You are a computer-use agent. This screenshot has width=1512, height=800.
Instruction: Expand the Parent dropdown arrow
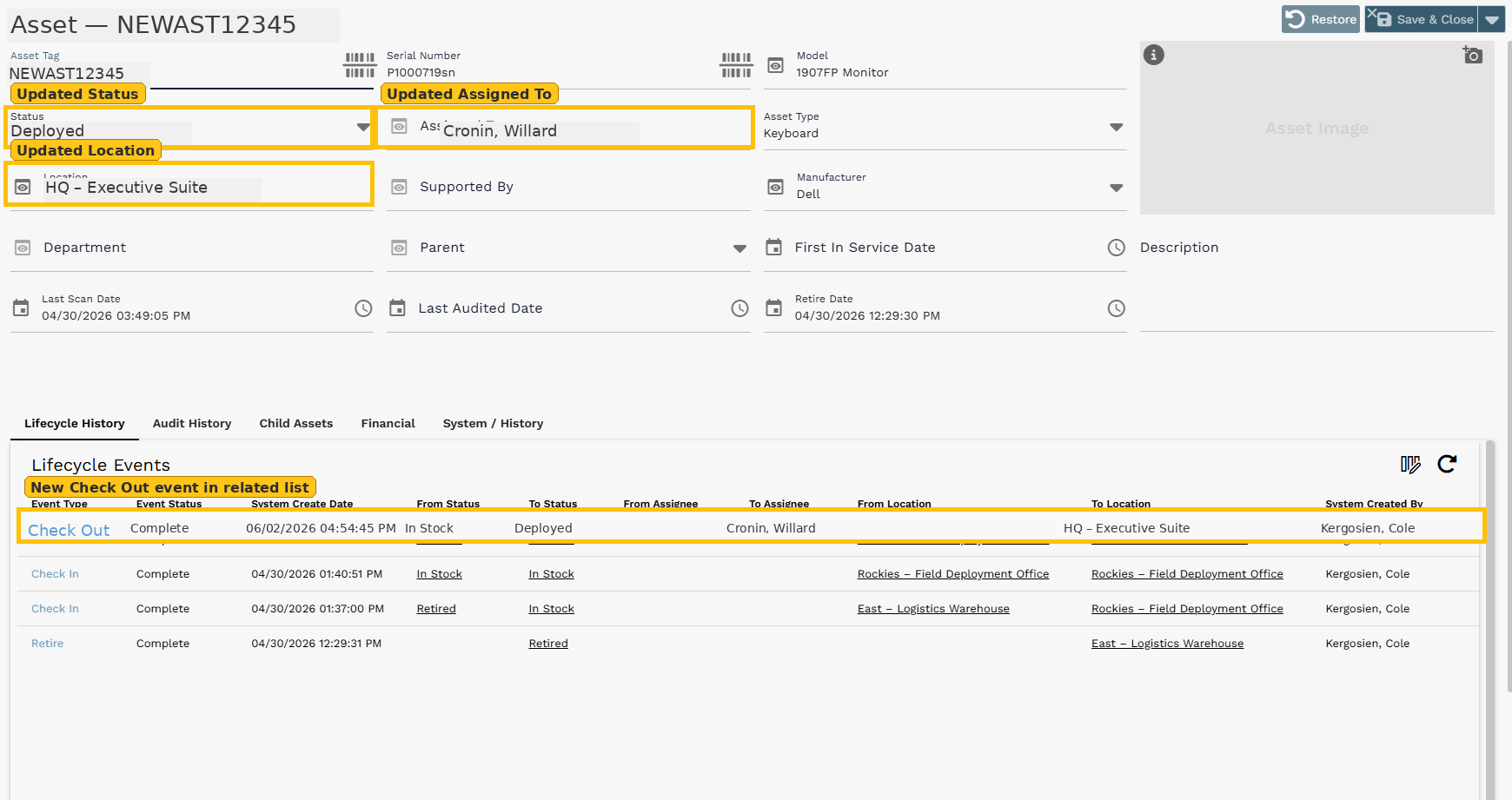tap(739, 248)
